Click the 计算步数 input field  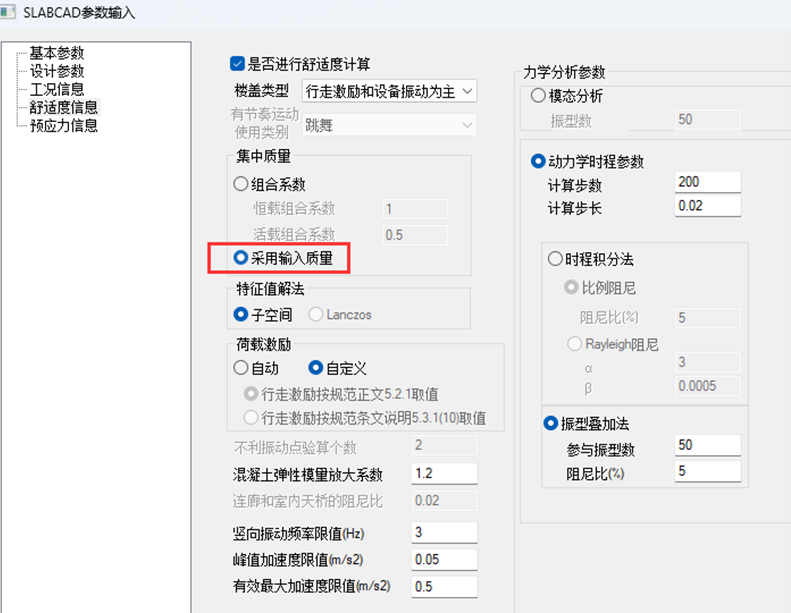[x=708, y=182]
